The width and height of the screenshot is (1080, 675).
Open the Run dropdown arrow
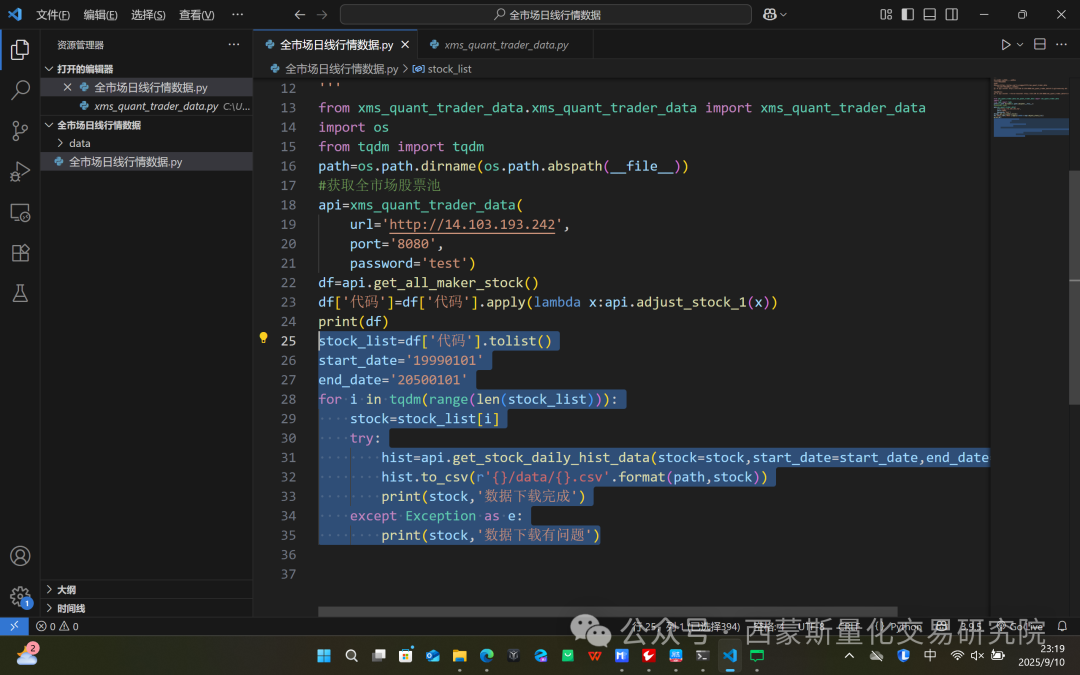click(1020, 45)
